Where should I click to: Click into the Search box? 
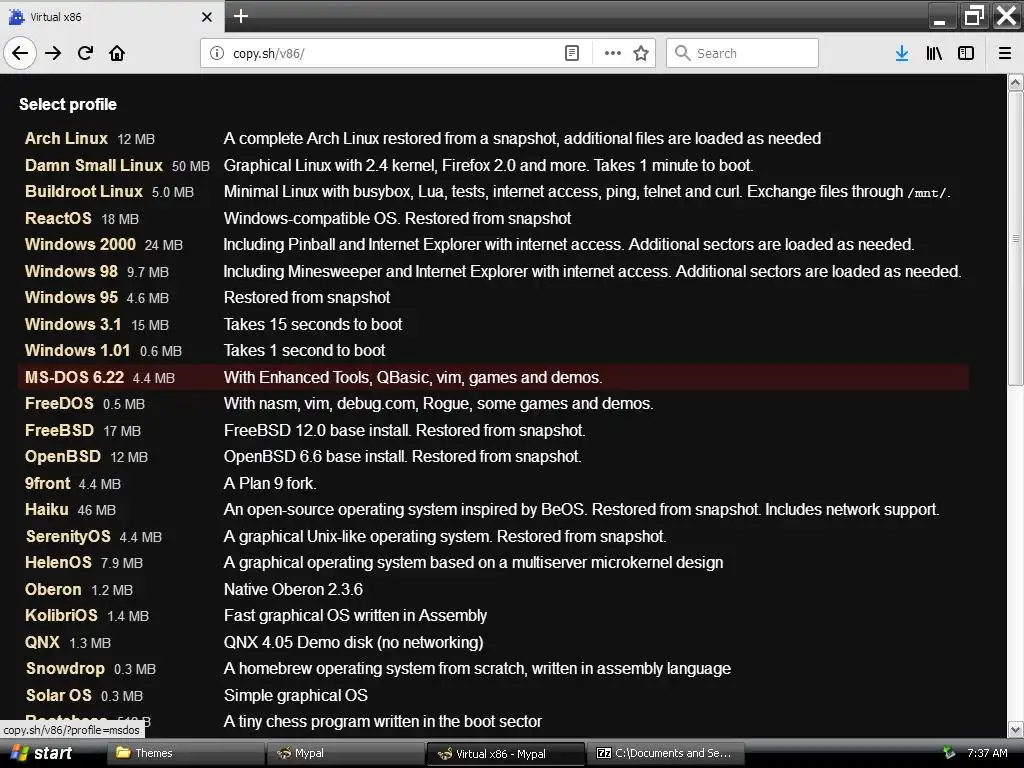[x=743, y=53]
